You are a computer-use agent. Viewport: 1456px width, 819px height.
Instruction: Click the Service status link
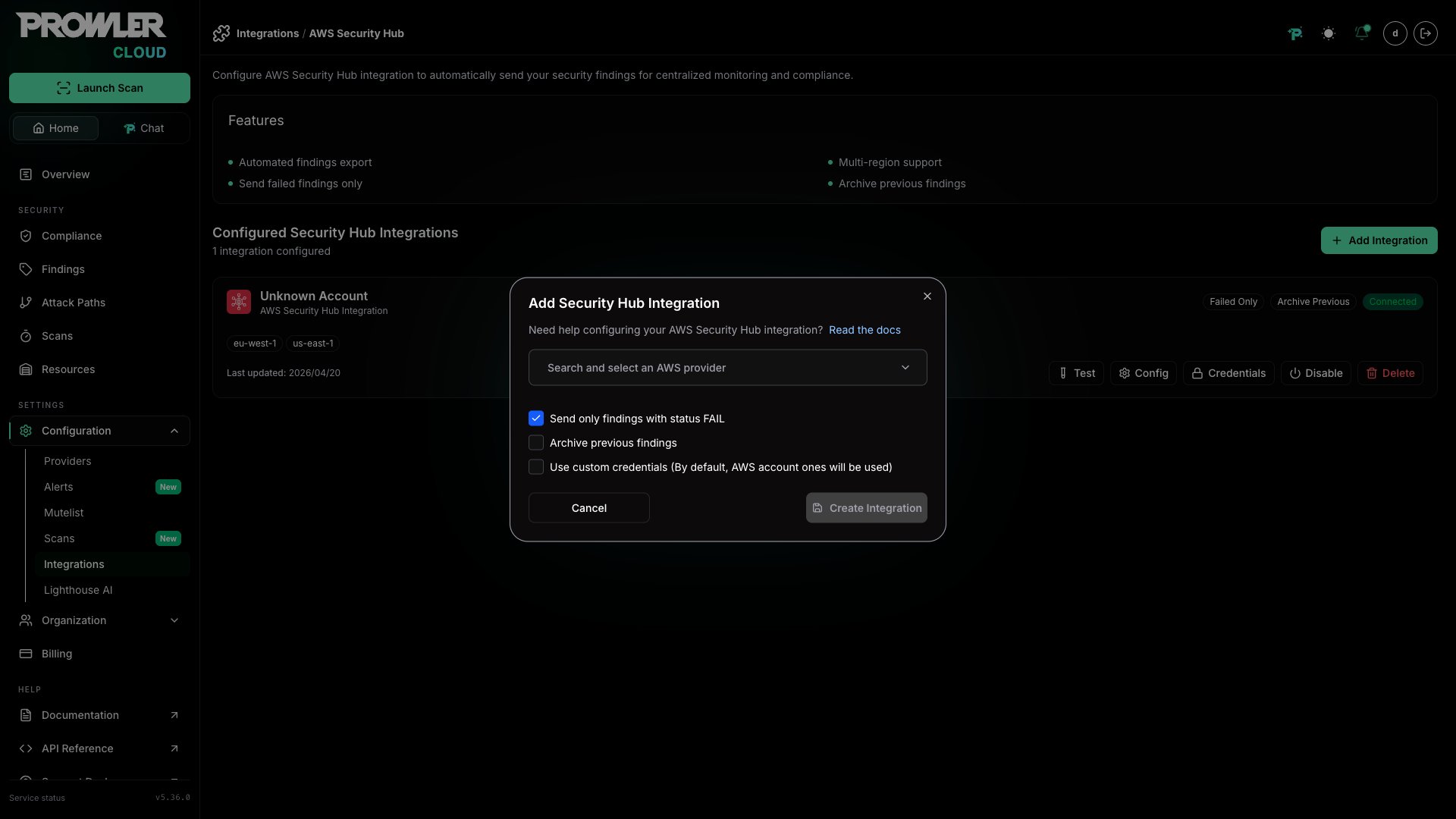pos(37,798)
